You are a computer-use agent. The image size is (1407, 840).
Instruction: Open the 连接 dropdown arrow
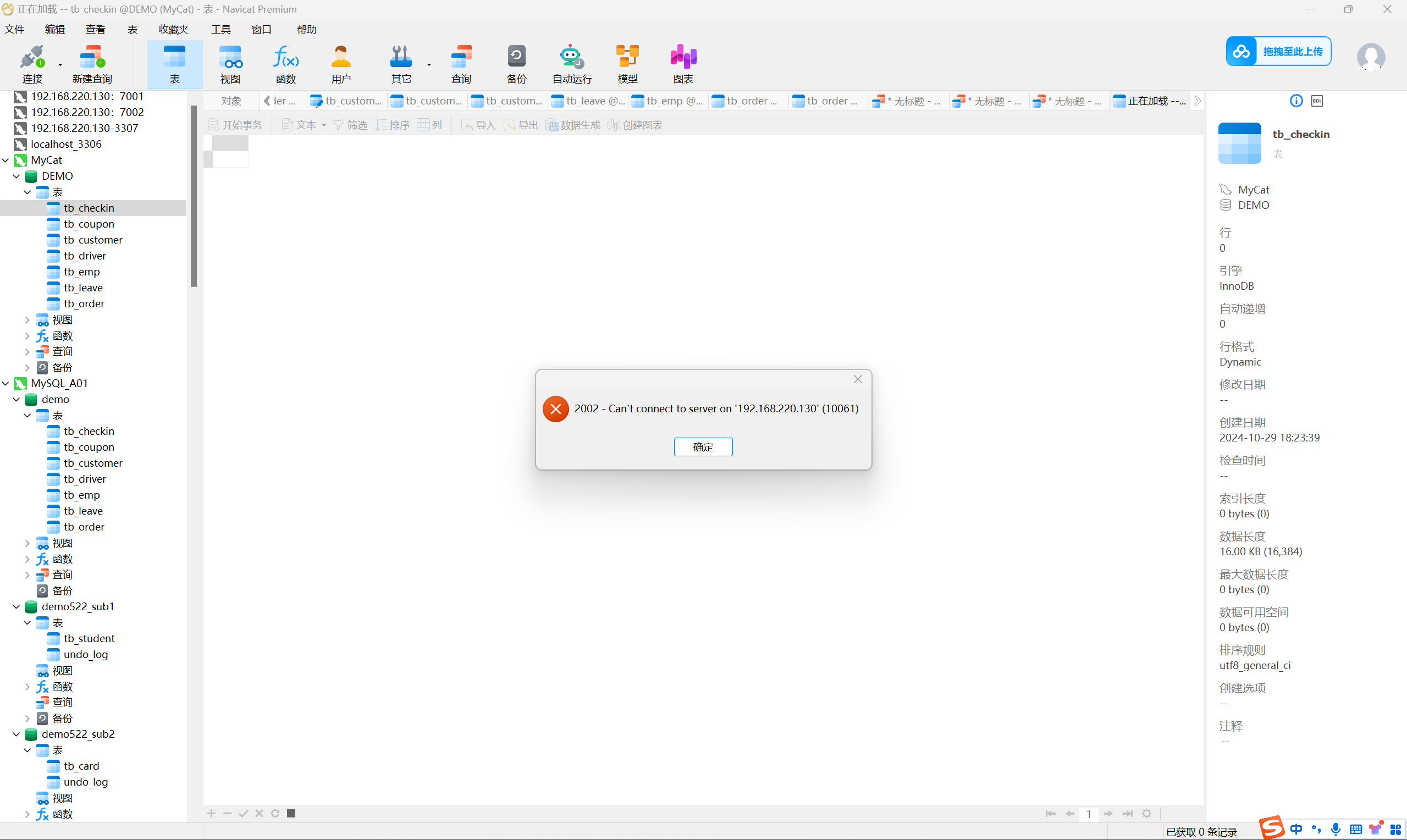(60, 64)
